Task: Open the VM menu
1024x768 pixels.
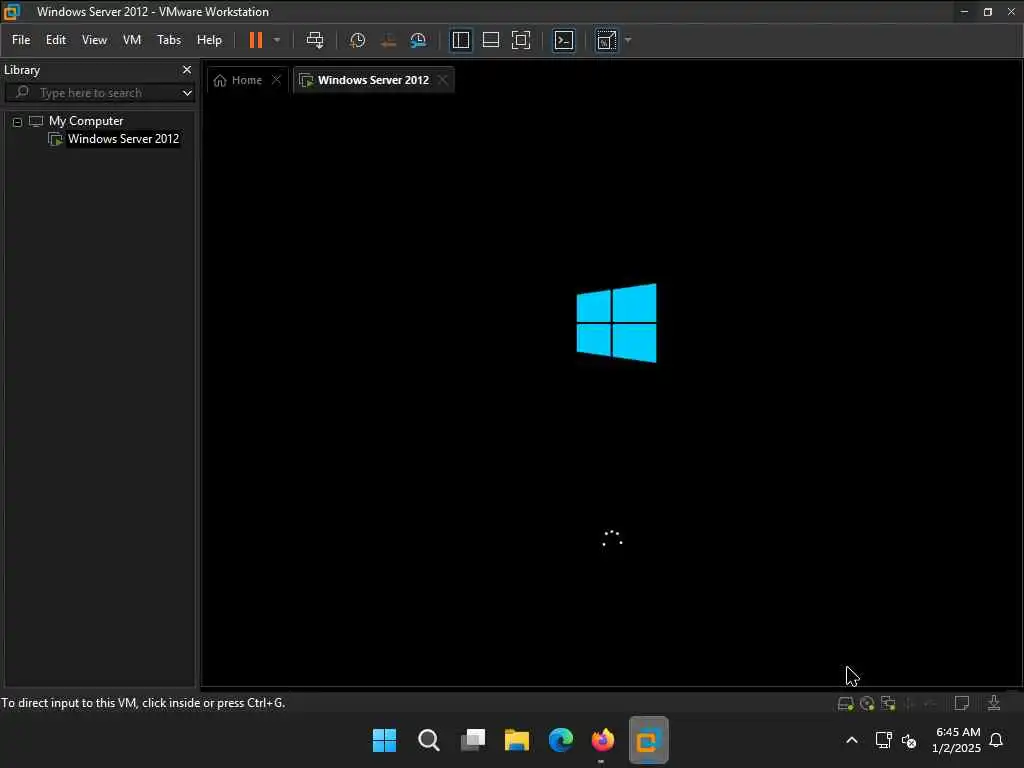Action: (x=132, y=40)
